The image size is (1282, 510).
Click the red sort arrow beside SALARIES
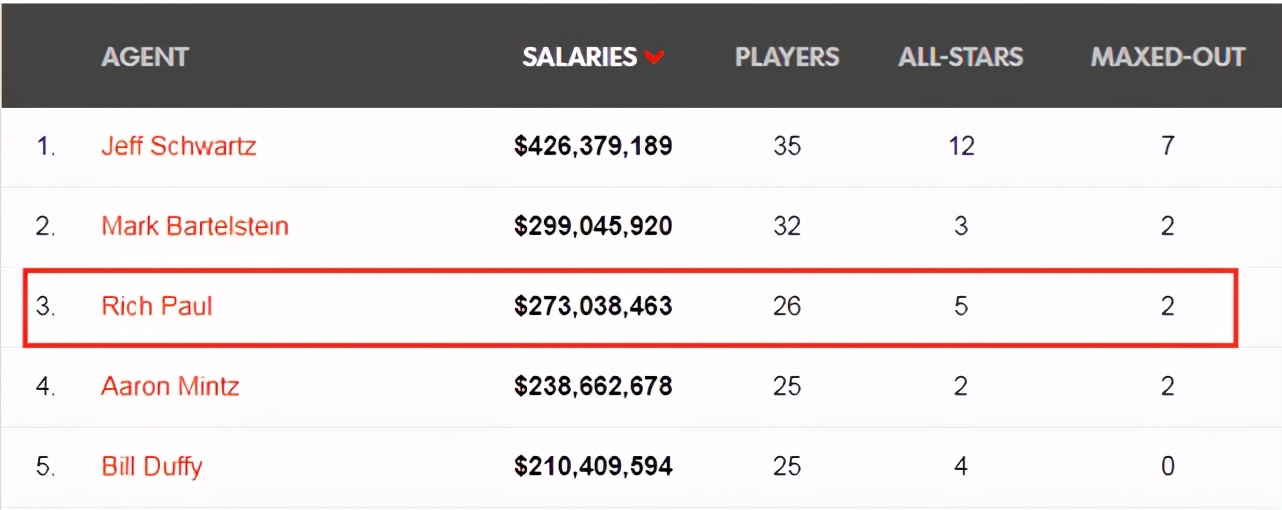[x=654, y=58]
